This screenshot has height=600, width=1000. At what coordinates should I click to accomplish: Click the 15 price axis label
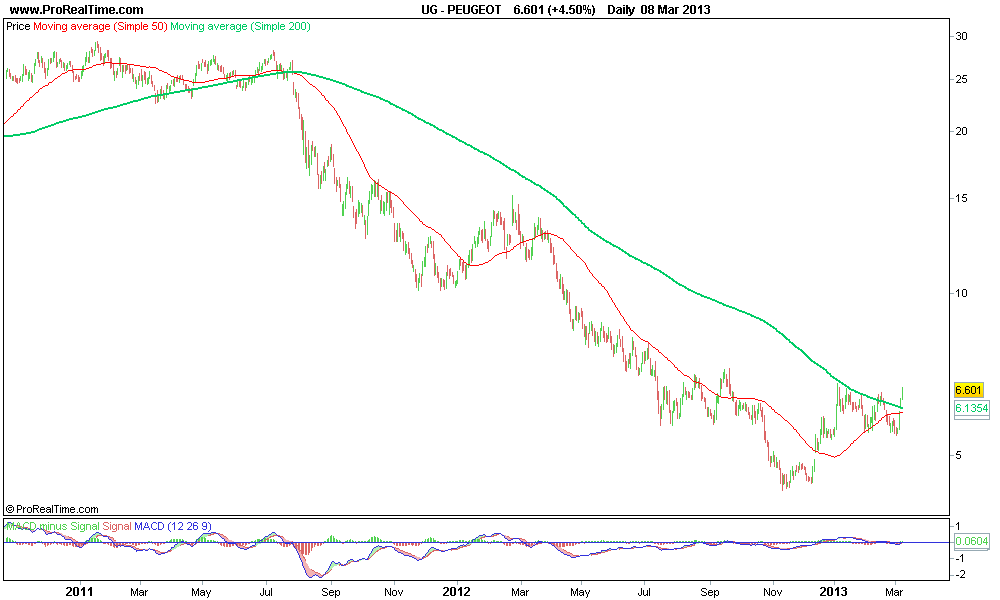961,198
